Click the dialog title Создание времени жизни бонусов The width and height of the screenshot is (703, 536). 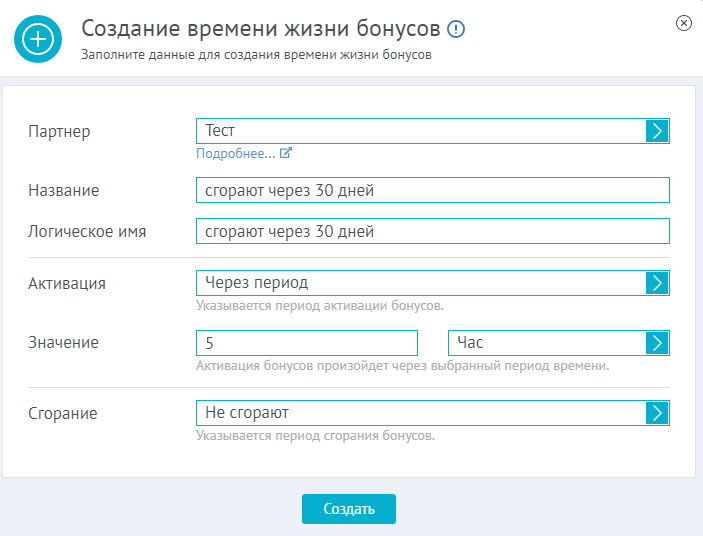261,29
